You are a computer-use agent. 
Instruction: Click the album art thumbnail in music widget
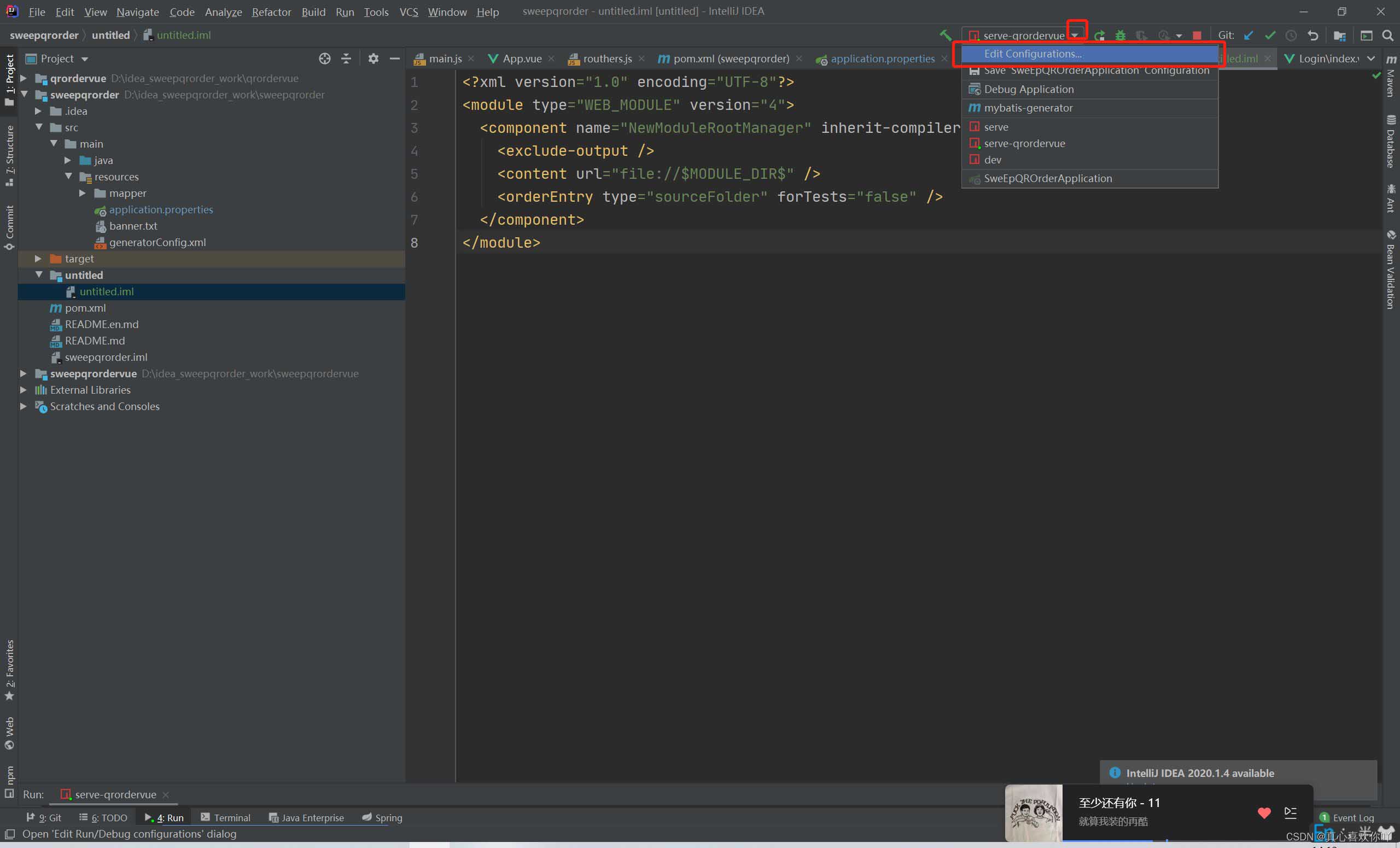(1034, 813)
